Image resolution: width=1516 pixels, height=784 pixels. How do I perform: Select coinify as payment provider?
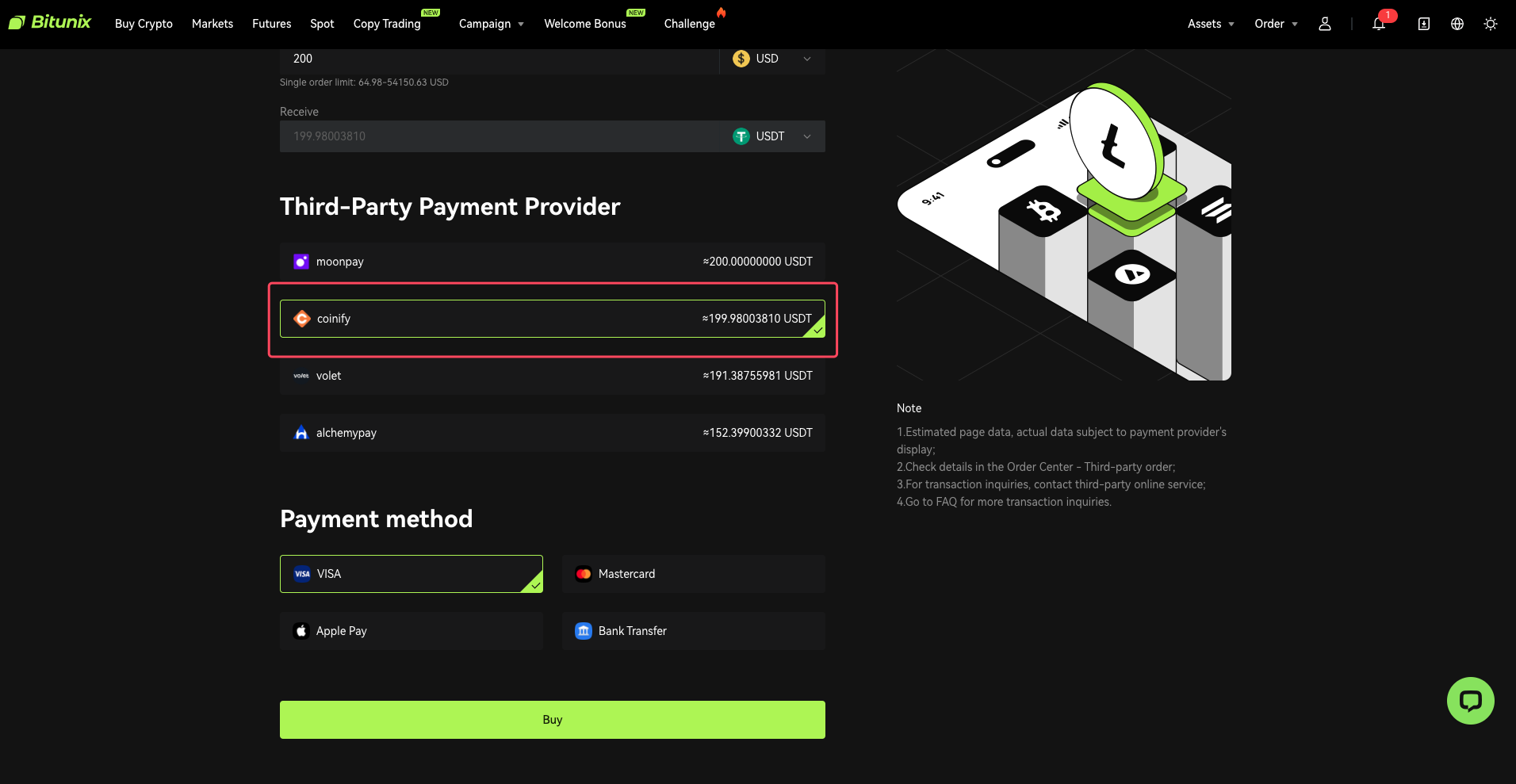pyautogui.click(x=553, y=319)
